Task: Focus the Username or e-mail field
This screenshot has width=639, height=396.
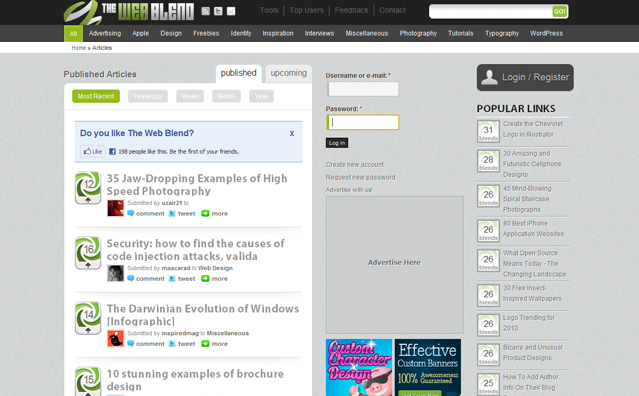Action: (x=363, y=89)
